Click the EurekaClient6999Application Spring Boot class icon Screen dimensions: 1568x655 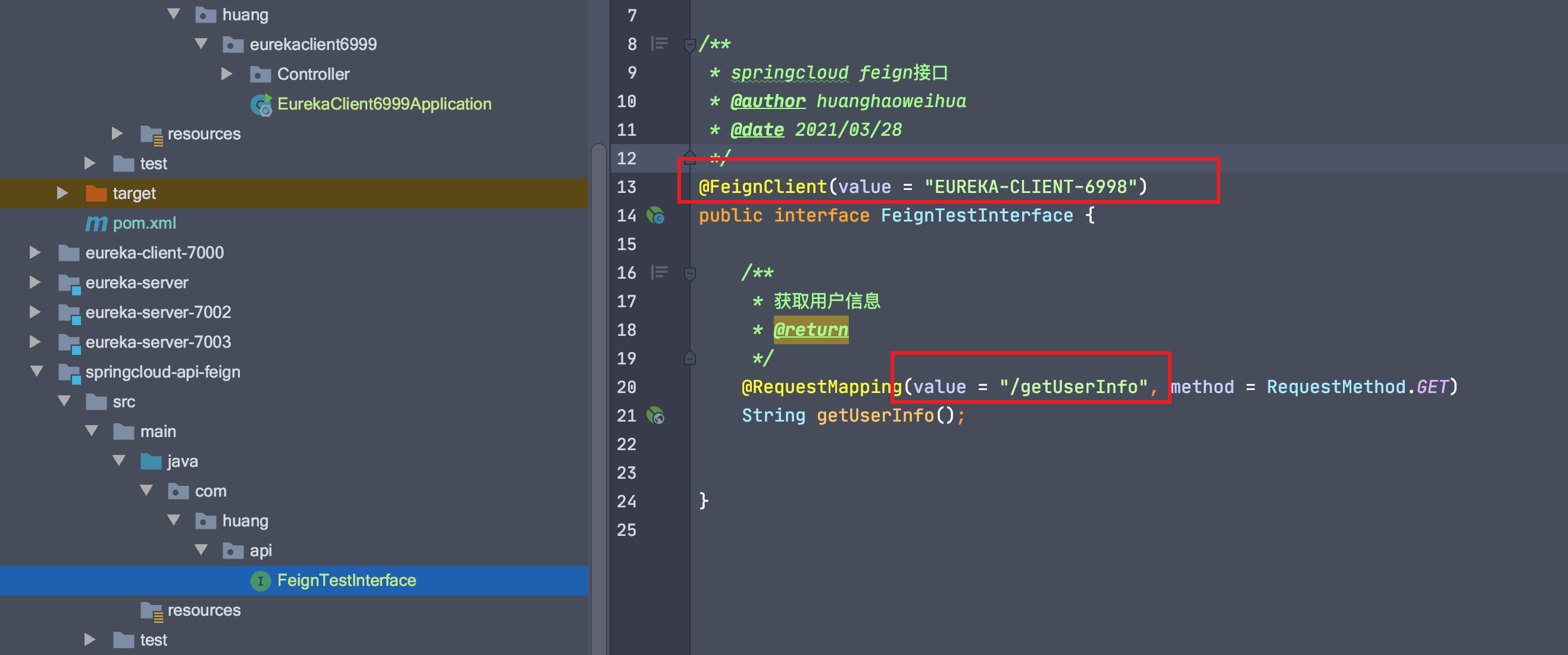(x=261, y=105)
